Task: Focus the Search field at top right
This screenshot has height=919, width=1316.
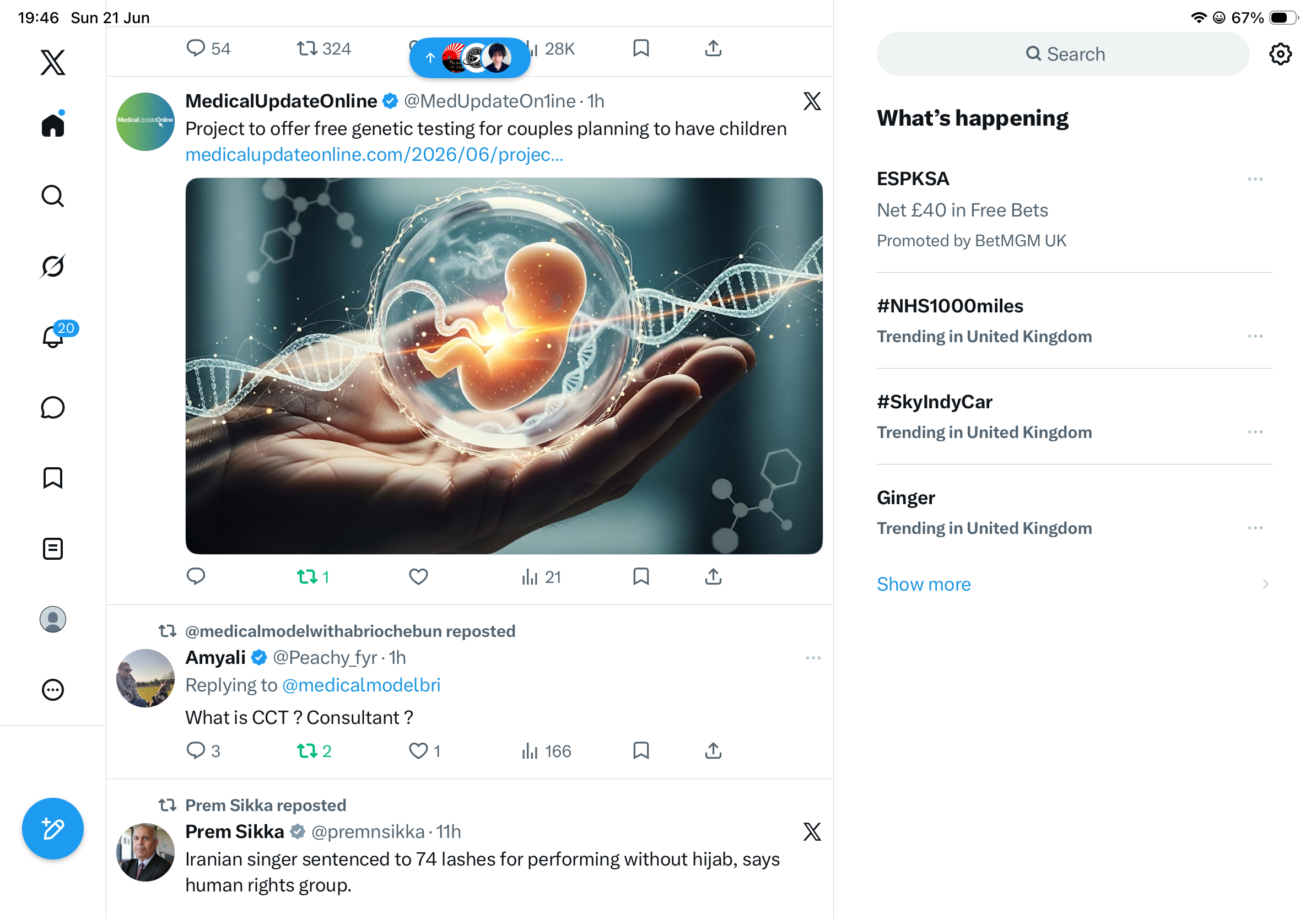Action: (1062, 54)
